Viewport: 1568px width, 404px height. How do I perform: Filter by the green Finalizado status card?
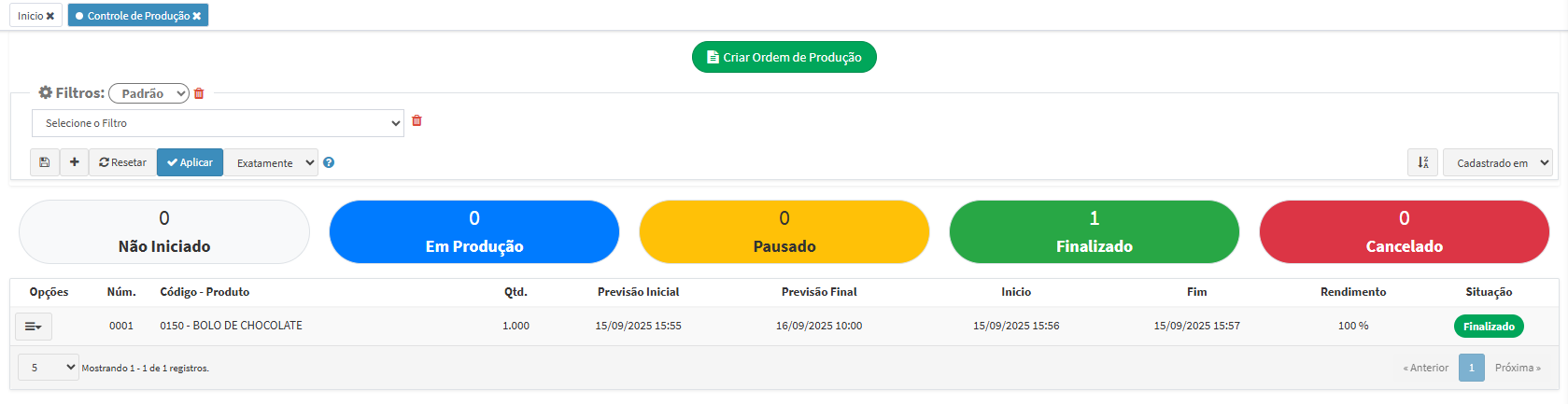tap(1094, 231)
